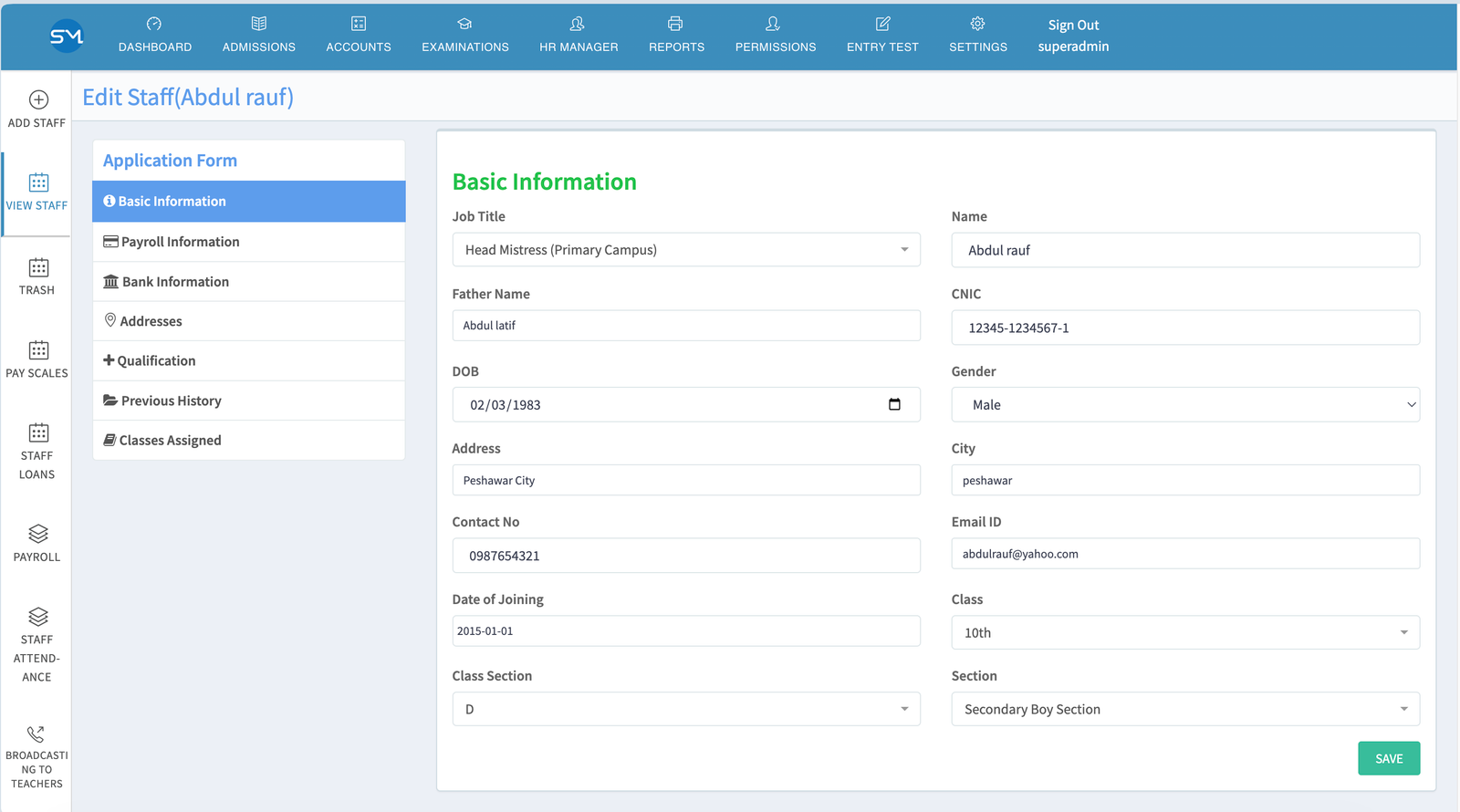The image size is (1460, 812).
Task: Click the Trash sidebar icon
Action: pos(38,267)
